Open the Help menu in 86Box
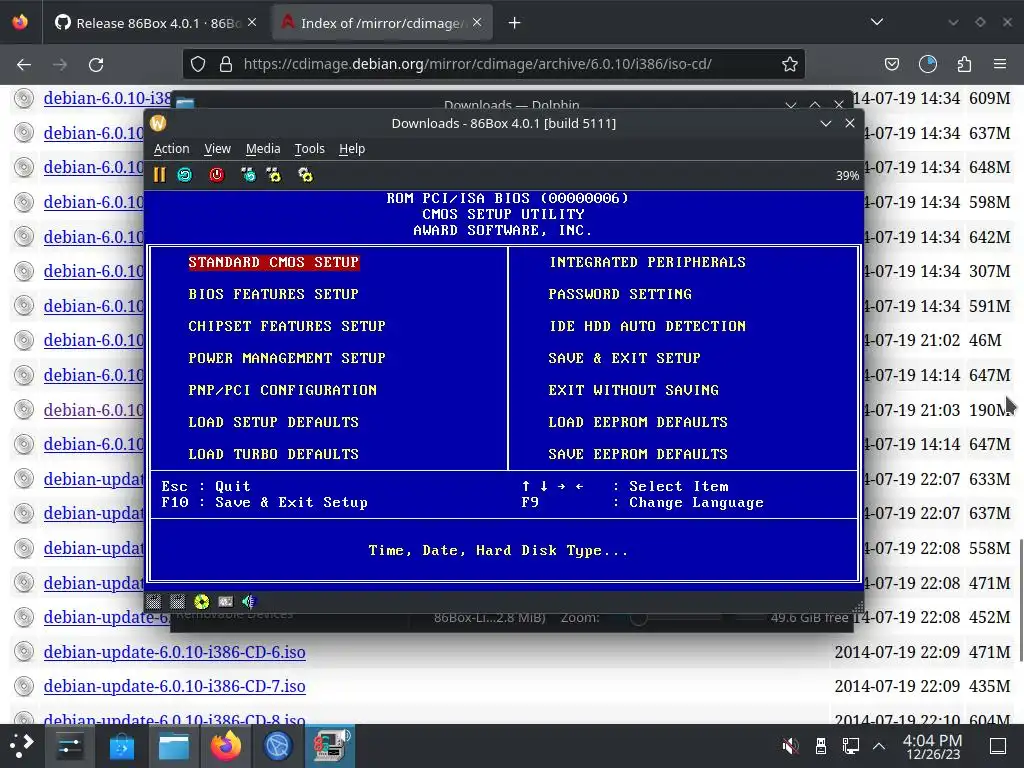Image resolution: width=1024 pixels, height=768 pixels. click(x=352, y=149)
